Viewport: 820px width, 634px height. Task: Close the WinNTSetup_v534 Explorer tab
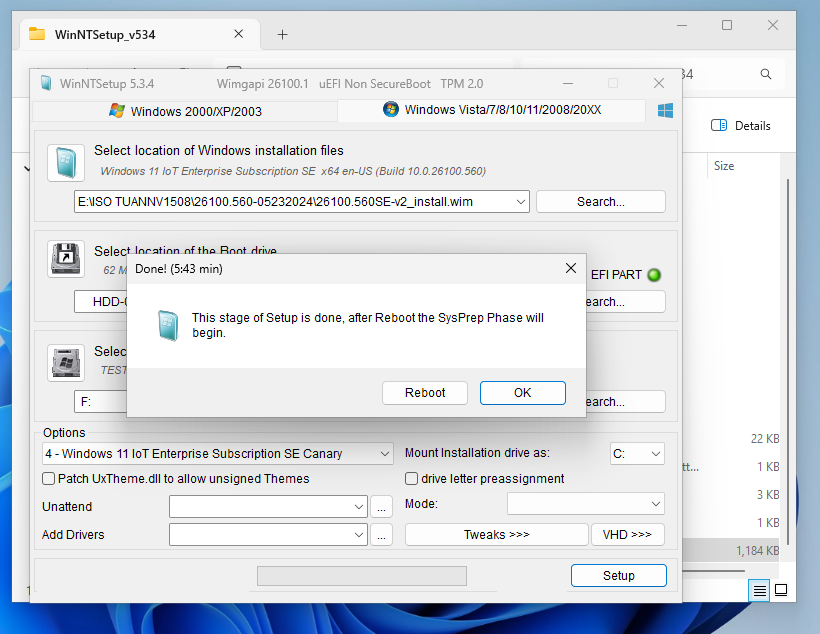pos(238,34)
